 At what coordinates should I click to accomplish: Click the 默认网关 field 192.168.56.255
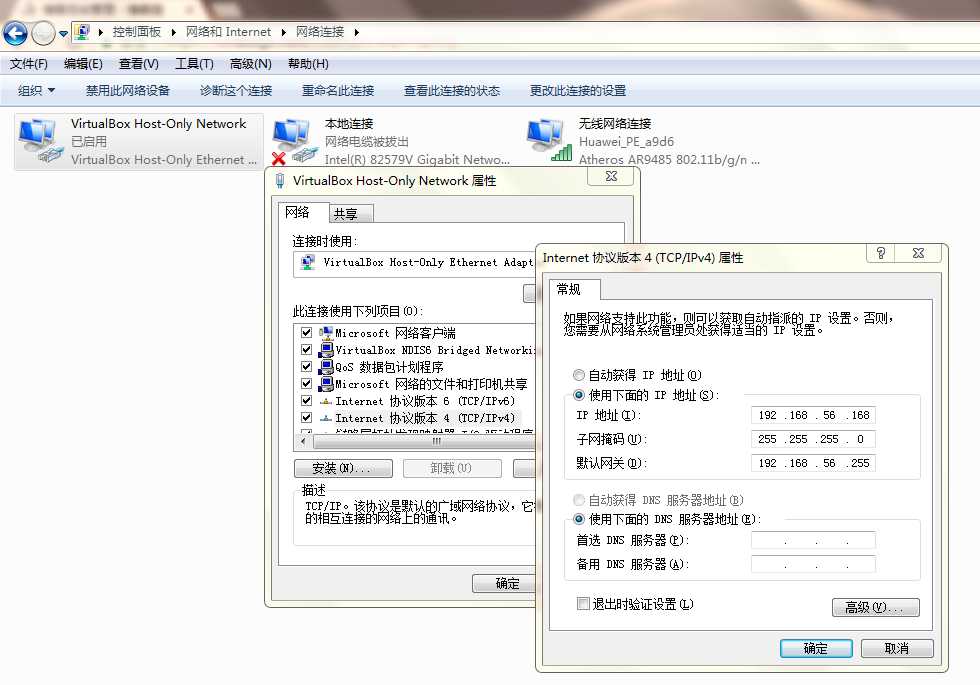[813, 463]
